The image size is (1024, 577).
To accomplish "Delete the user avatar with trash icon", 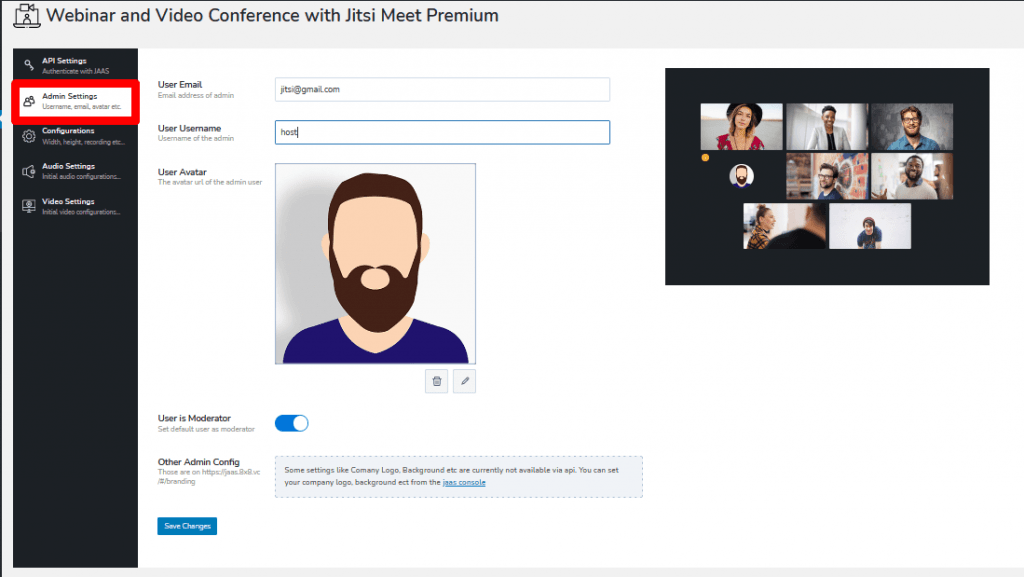I will (x=437, y=381).
